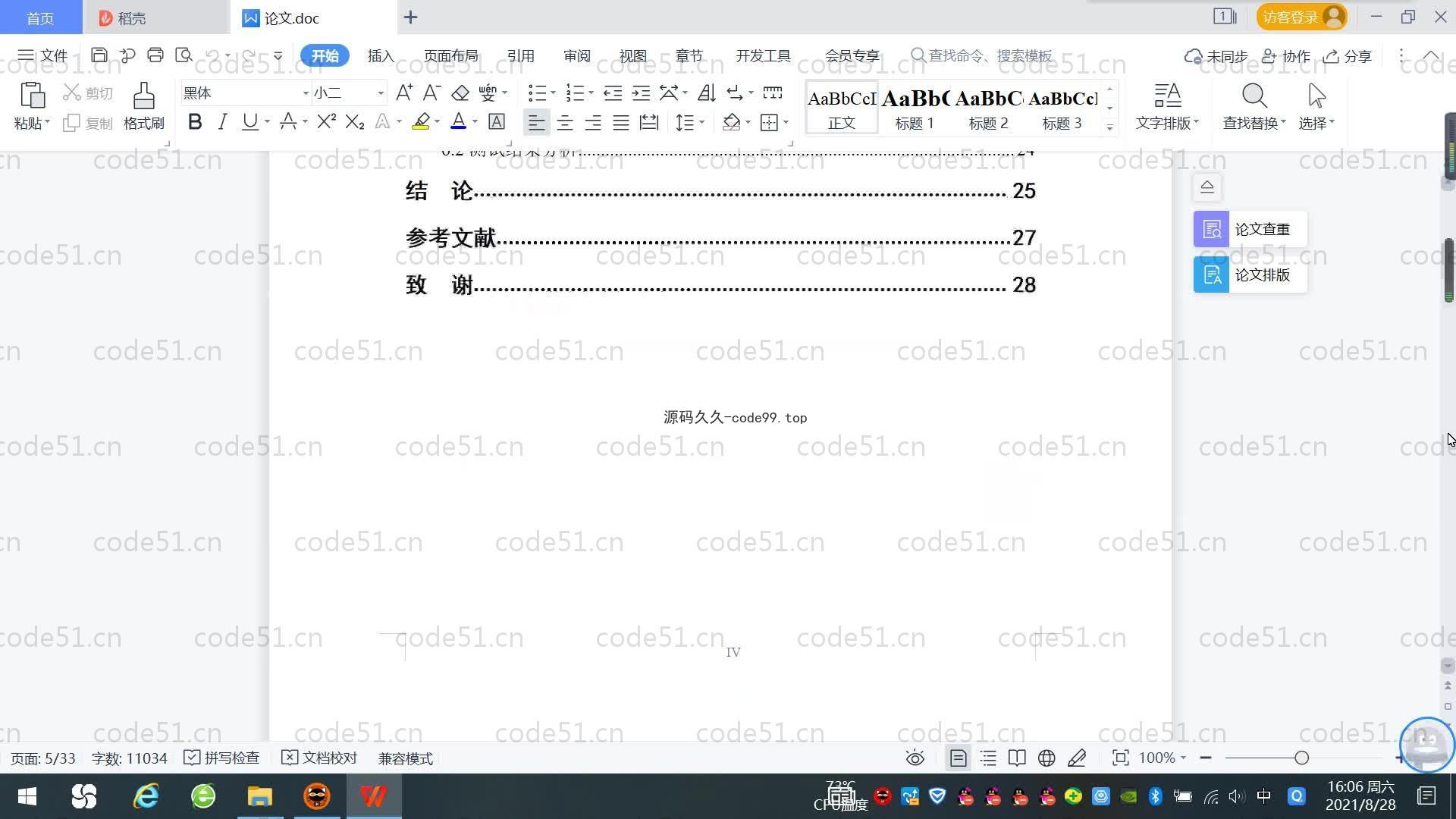1456x819 pixels.
Task: Switch to outline view in status bar
Action: click(x=988, y=758)
